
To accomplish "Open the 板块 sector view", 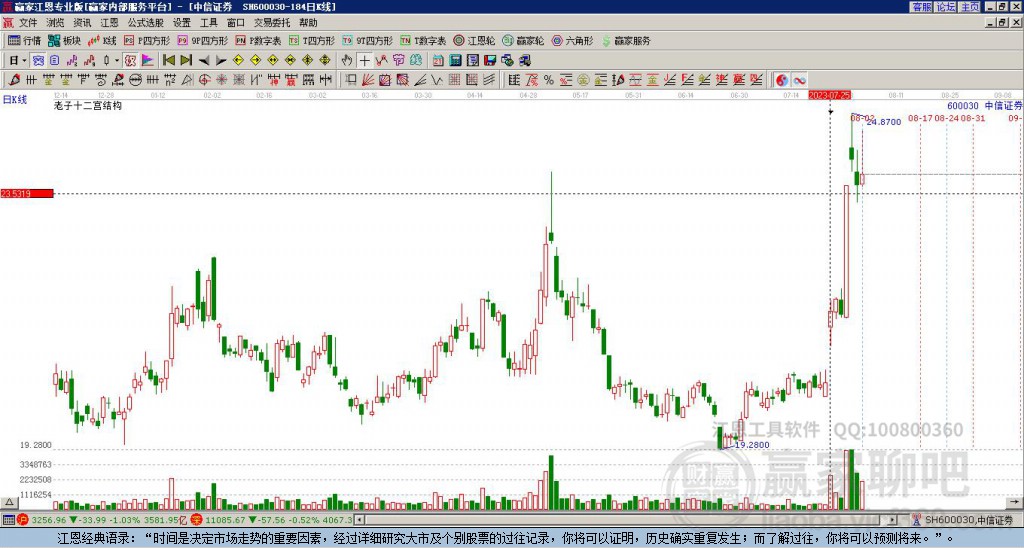I will (64, 40).
